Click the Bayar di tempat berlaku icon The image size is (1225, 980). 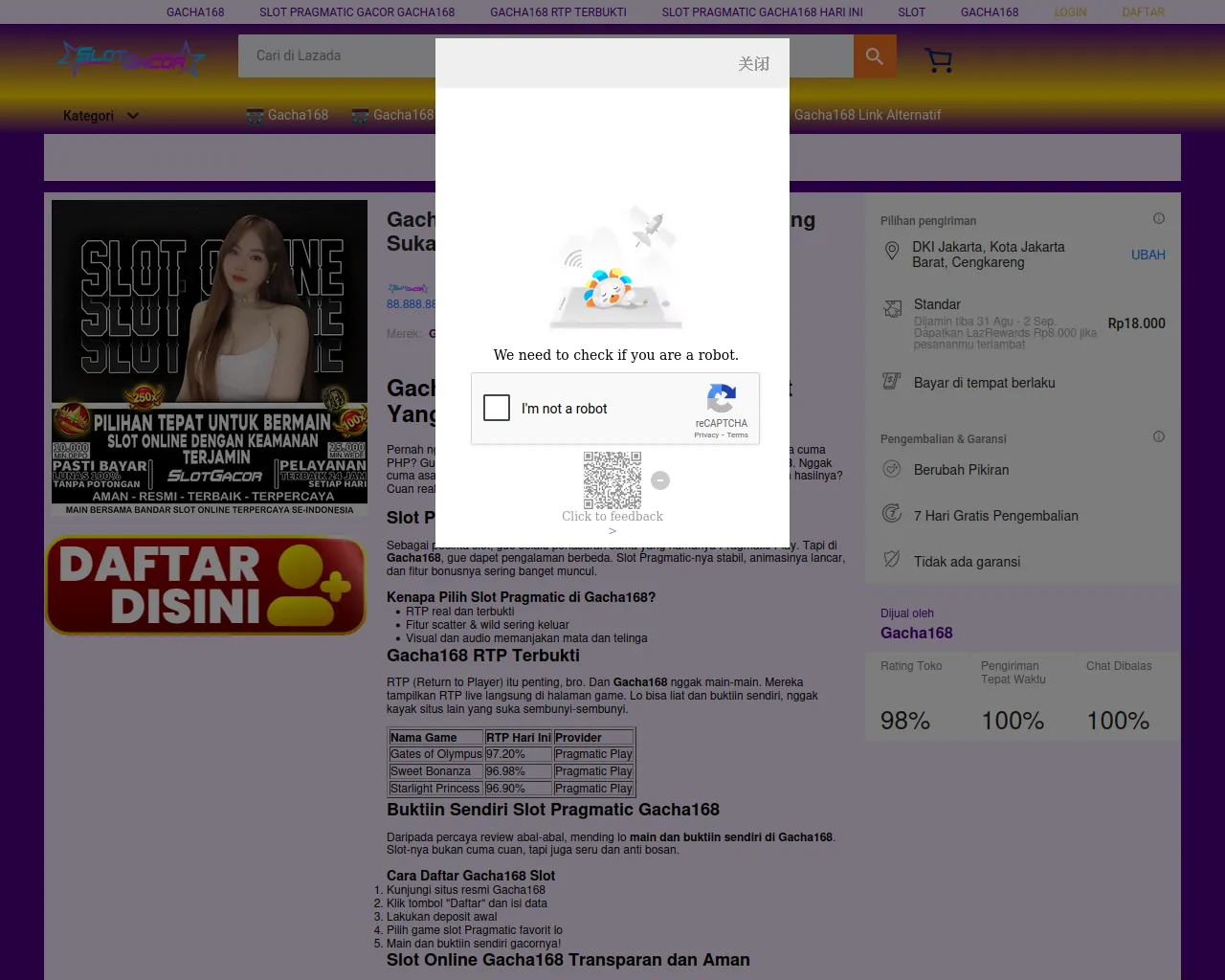[x=892, y=381]
